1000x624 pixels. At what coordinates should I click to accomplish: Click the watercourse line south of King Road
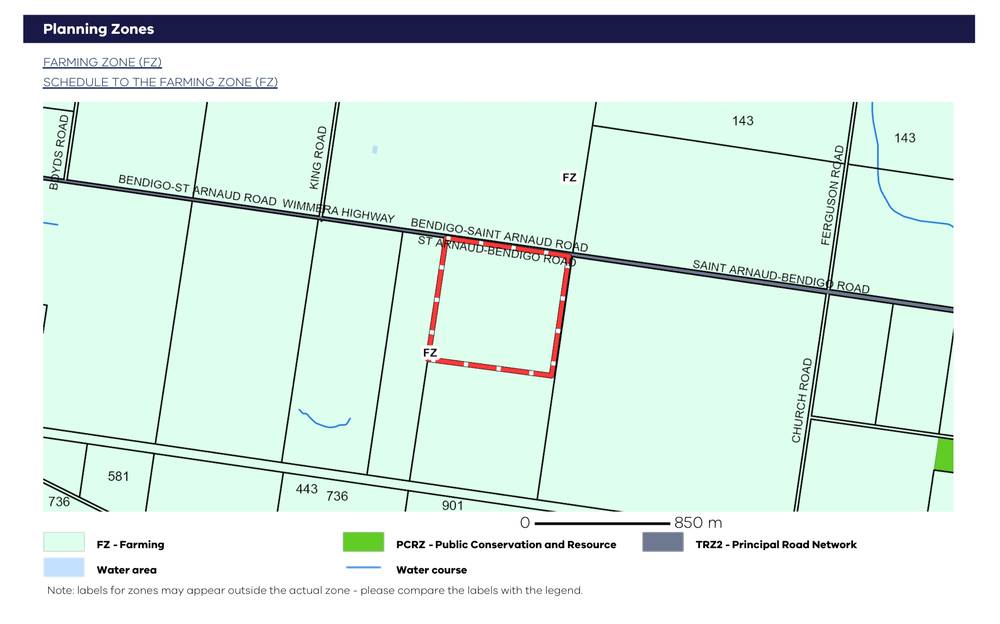[x=325, y=422]
